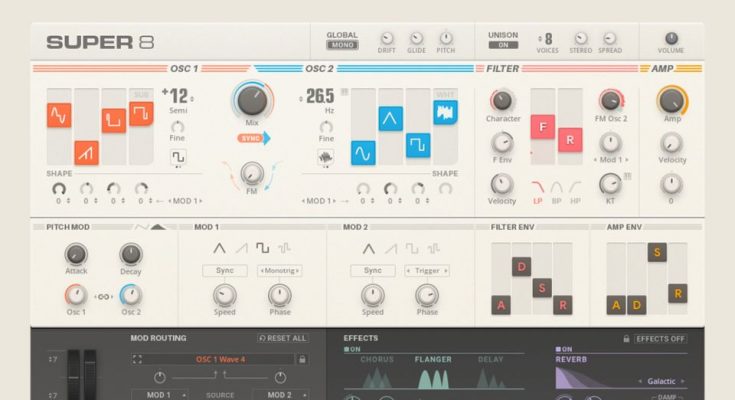
Task: Toggle the Unison ON switch
Action: tap(503, 45)
